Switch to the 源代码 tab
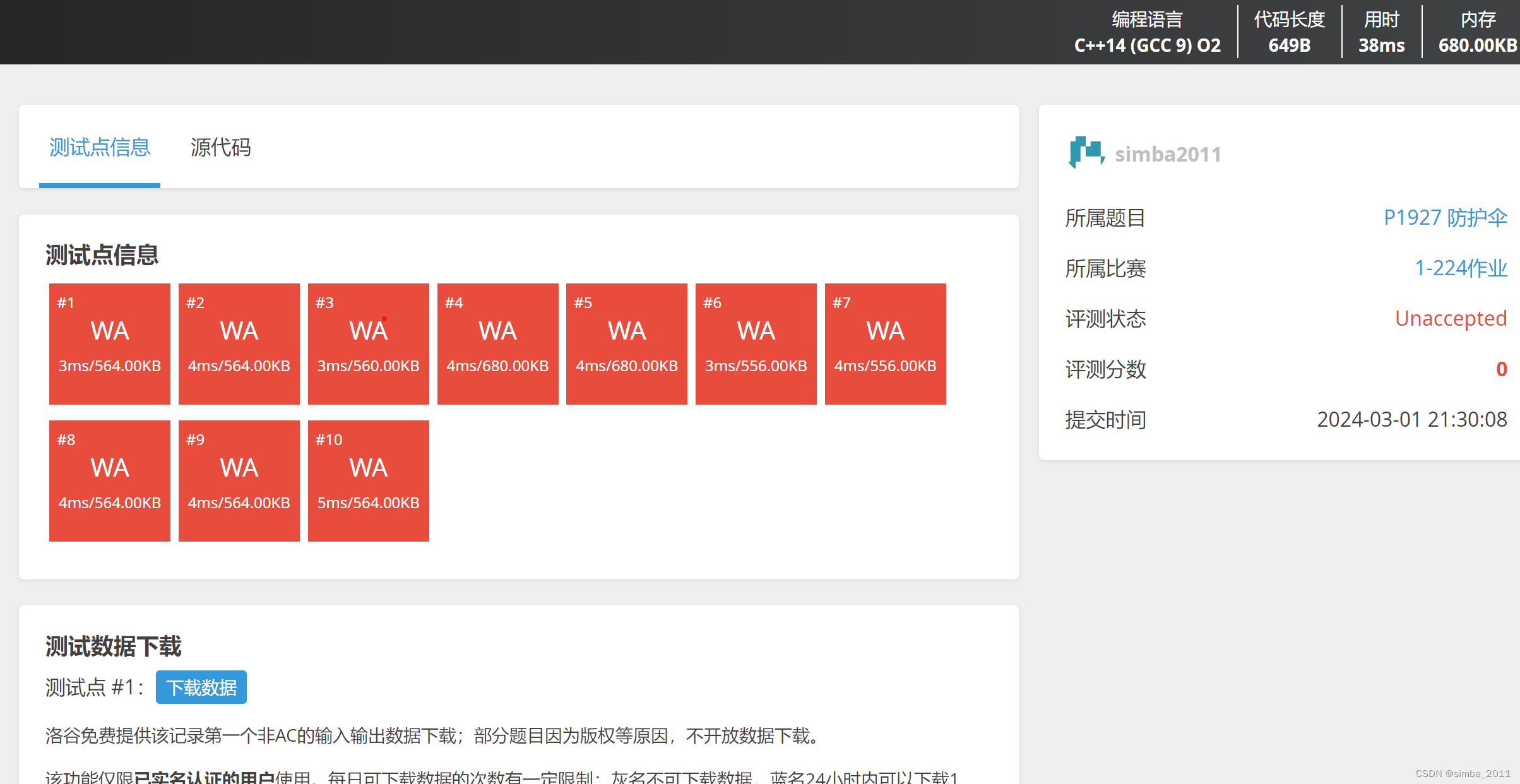The height and width of the screenshot is (784, 1520). (x=220, y=148)
